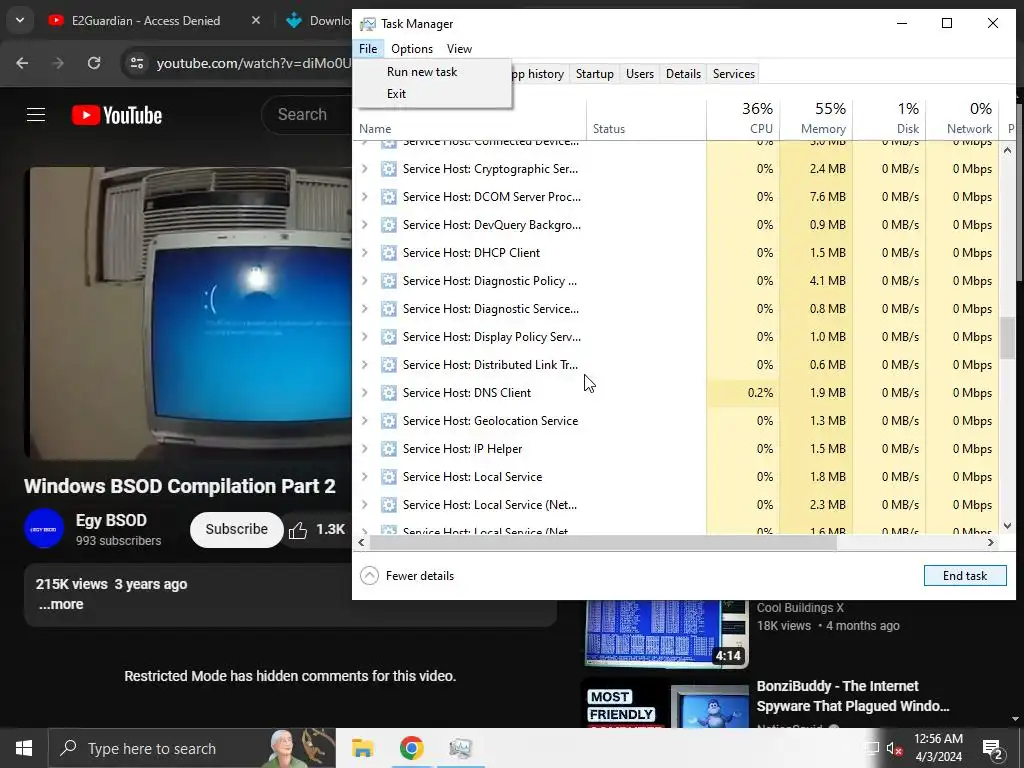Screen dimensions: 1024x768
Task: Expand Service Host: Cryptographic Services row
Action: point(364,168)
